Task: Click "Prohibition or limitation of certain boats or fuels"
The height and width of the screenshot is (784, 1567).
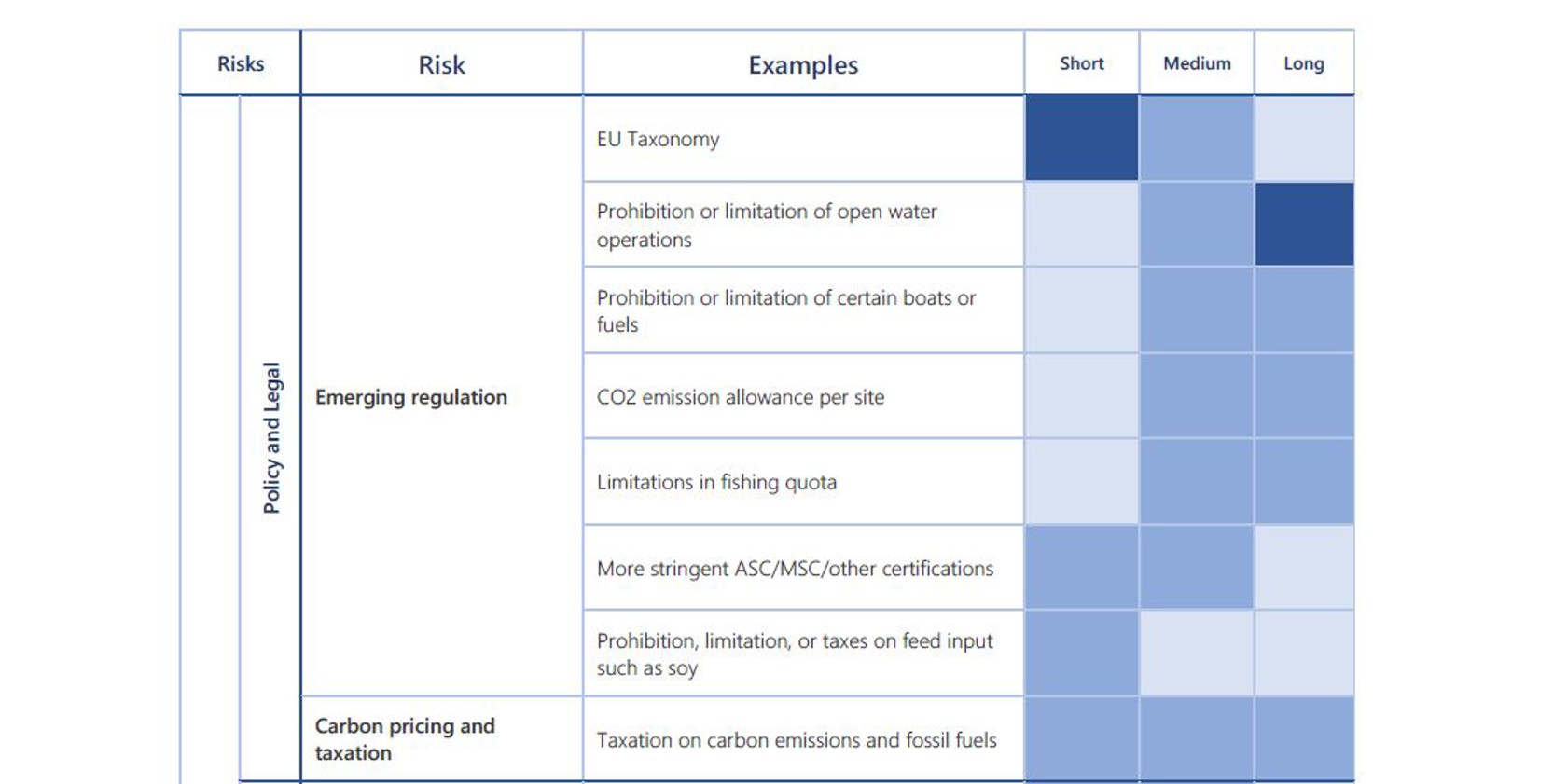Action: 785,310
